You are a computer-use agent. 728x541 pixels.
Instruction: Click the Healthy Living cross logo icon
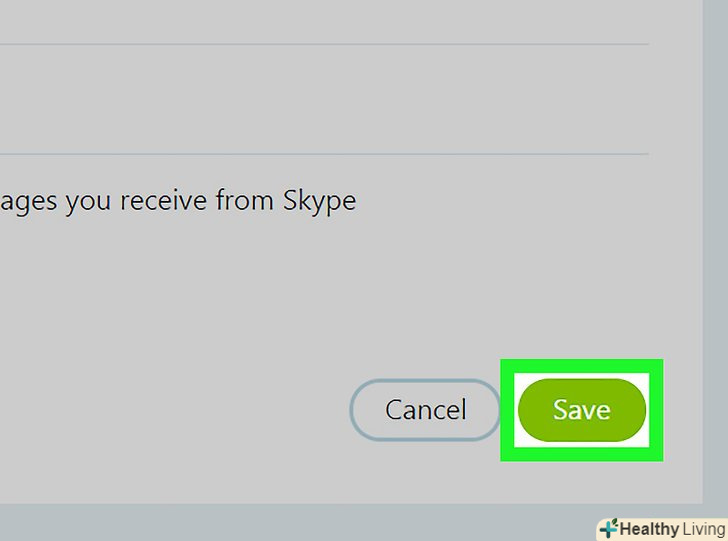click(608, 529)
